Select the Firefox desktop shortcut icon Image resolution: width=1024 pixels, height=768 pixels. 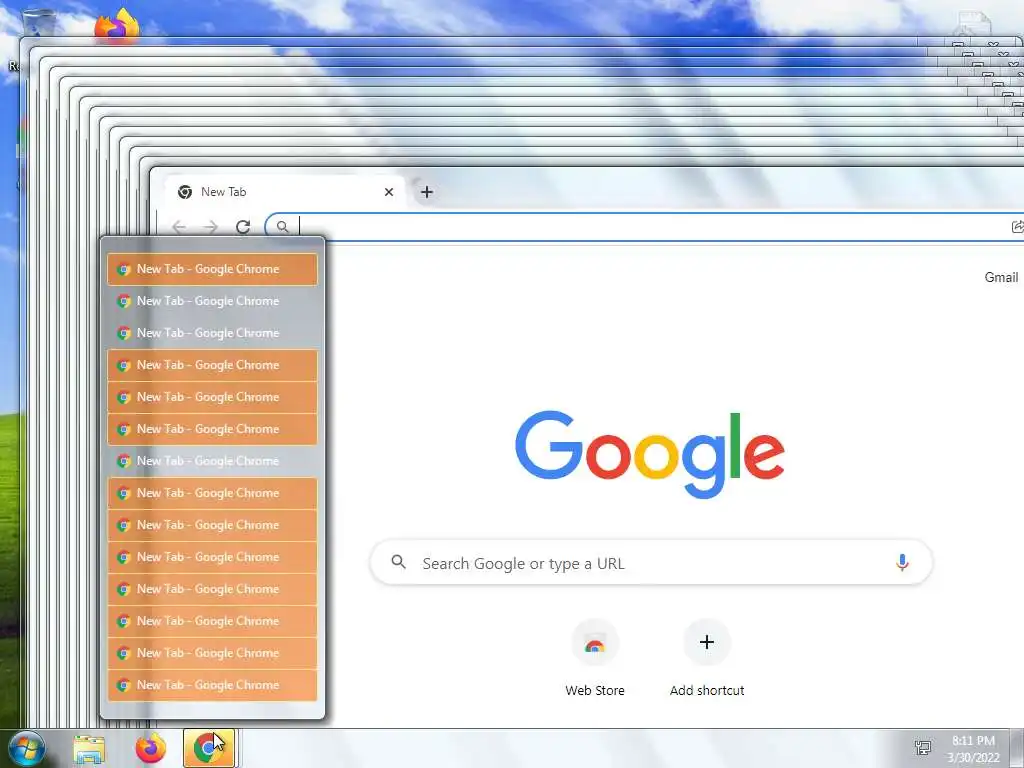117,25
